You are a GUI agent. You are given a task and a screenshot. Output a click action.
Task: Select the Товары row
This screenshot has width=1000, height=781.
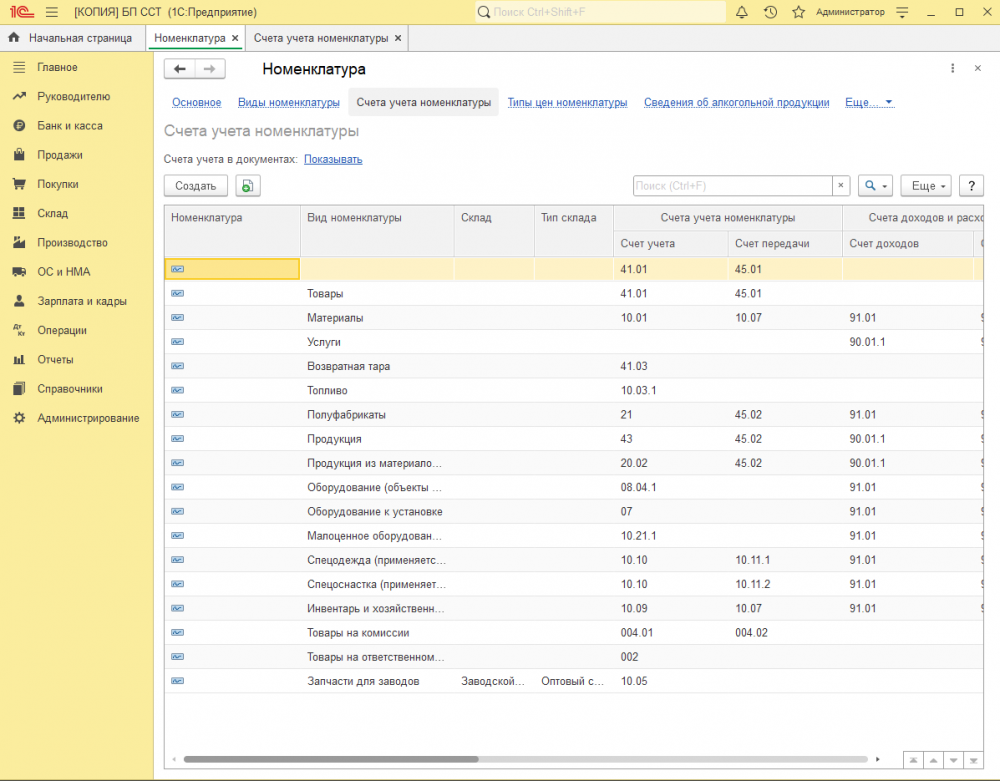pos(573,294)
